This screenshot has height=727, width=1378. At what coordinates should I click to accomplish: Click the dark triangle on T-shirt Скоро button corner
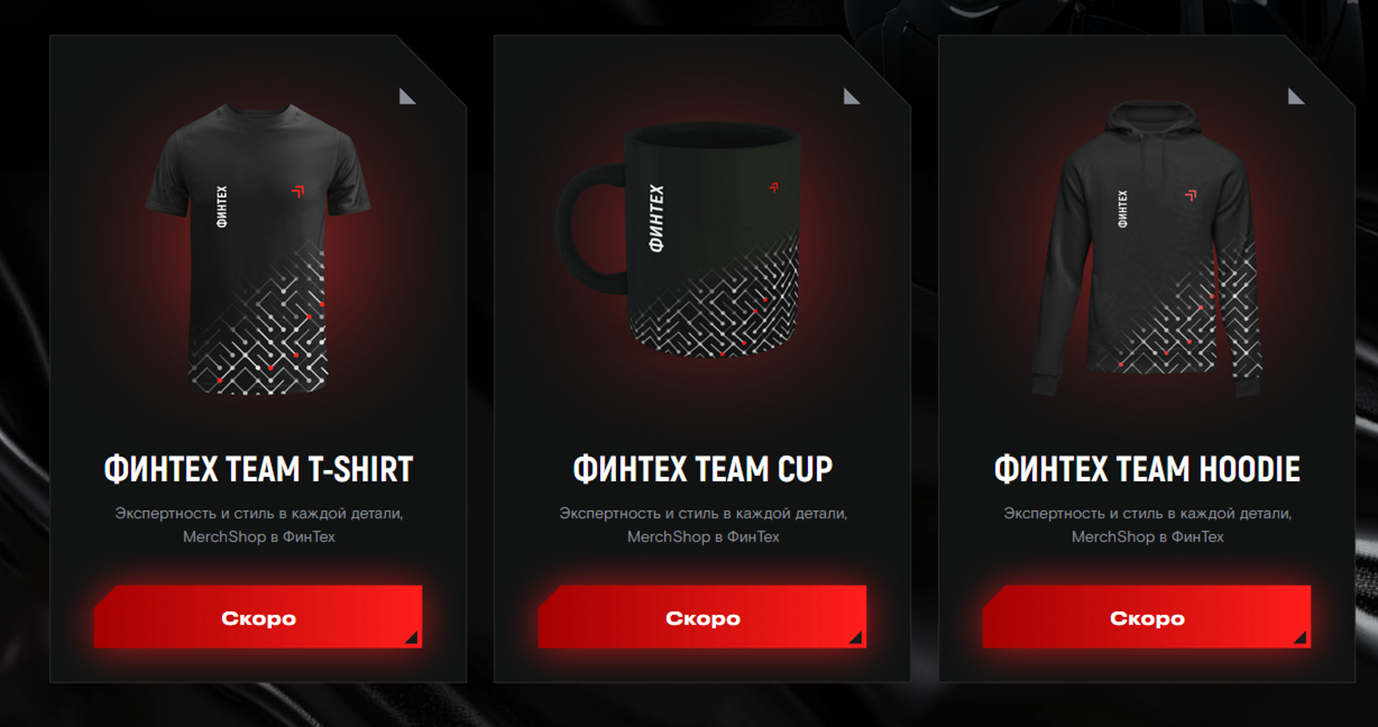(413, 637)
